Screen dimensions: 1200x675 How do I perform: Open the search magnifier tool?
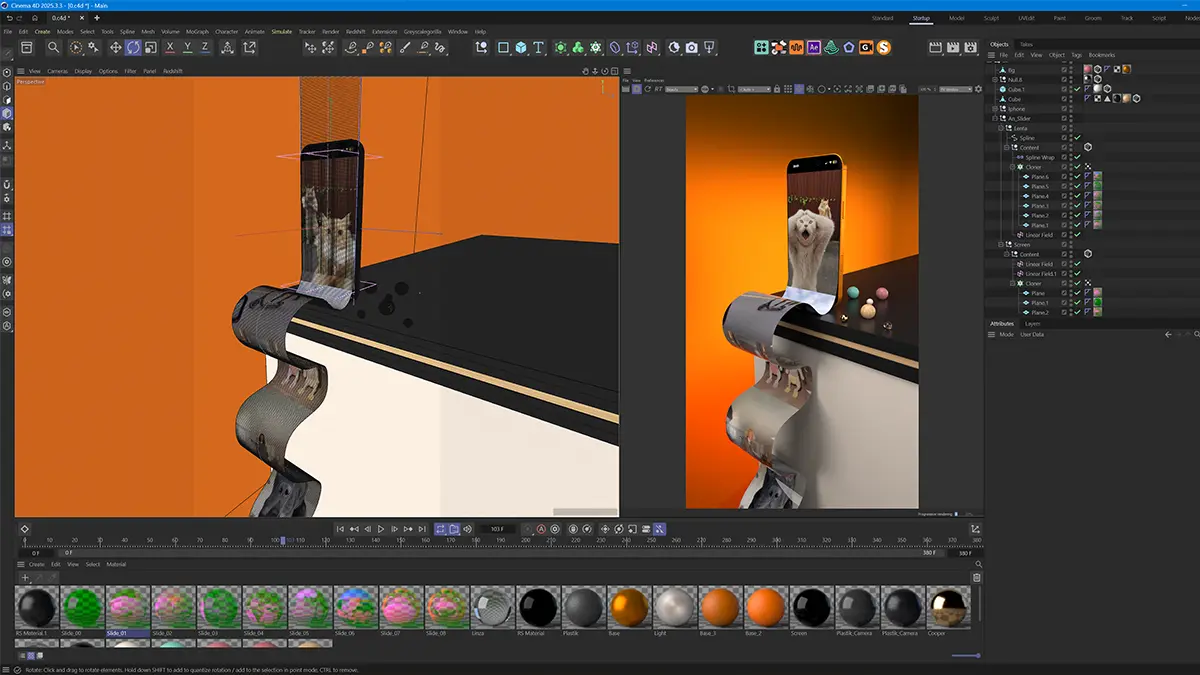(x=54, y=47)
